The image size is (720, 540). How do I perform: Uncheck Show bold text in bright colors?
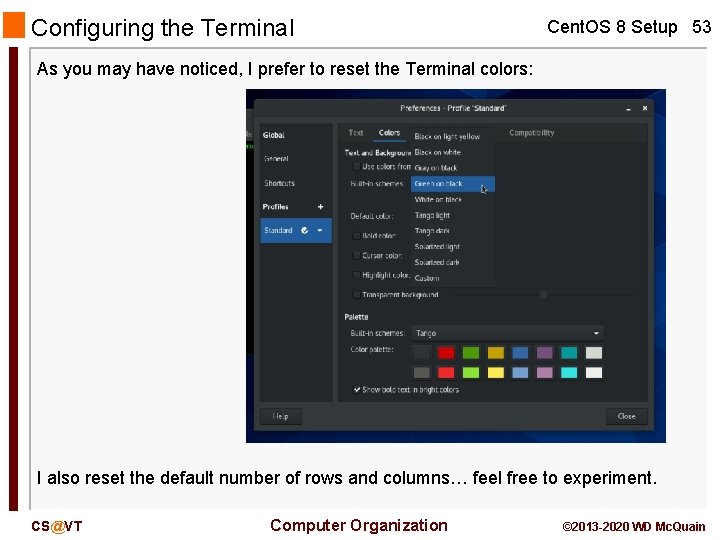(356, 389)
